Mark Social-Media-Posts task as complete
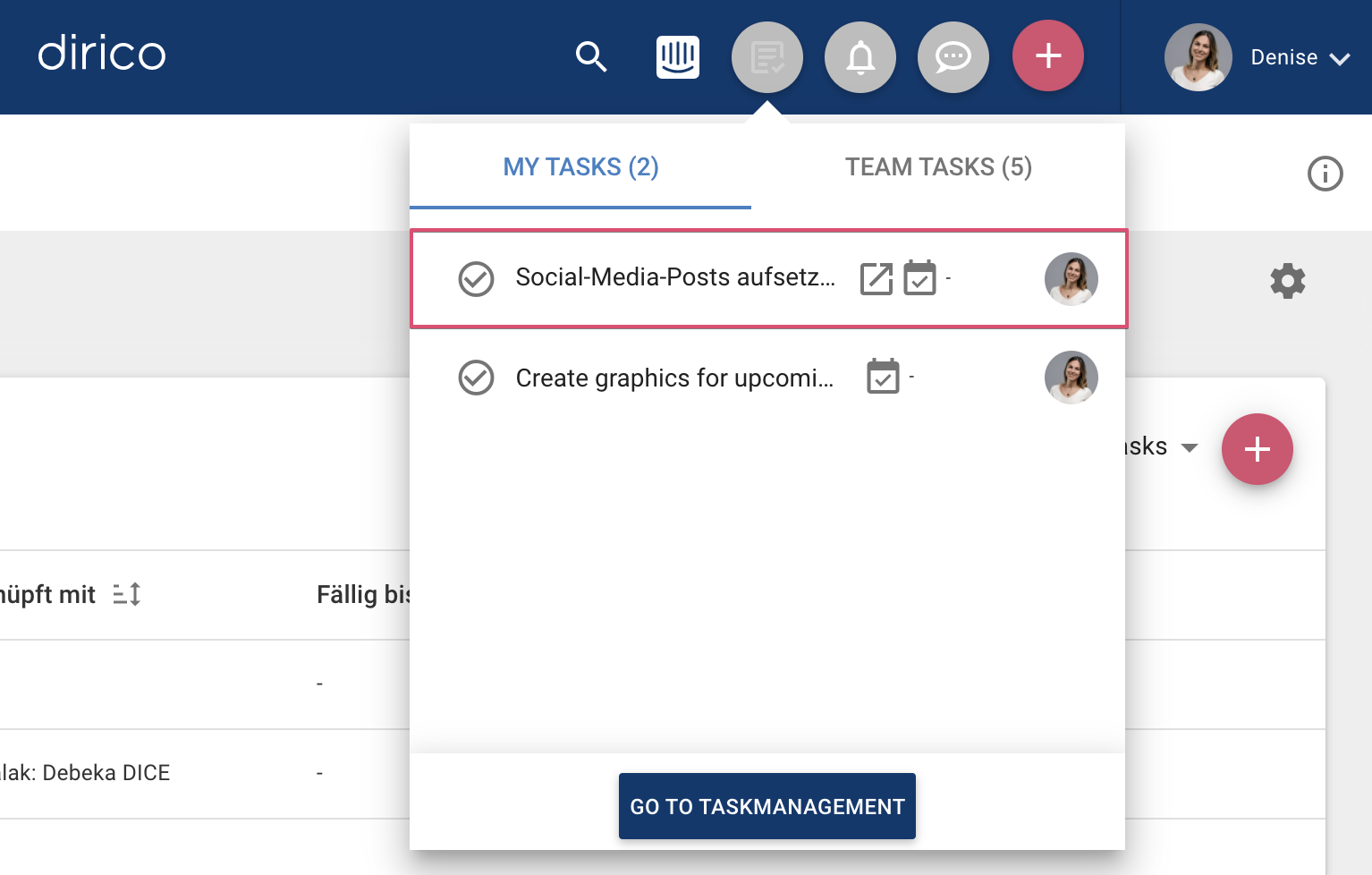 pyautogui.click(x=476, y=279)
